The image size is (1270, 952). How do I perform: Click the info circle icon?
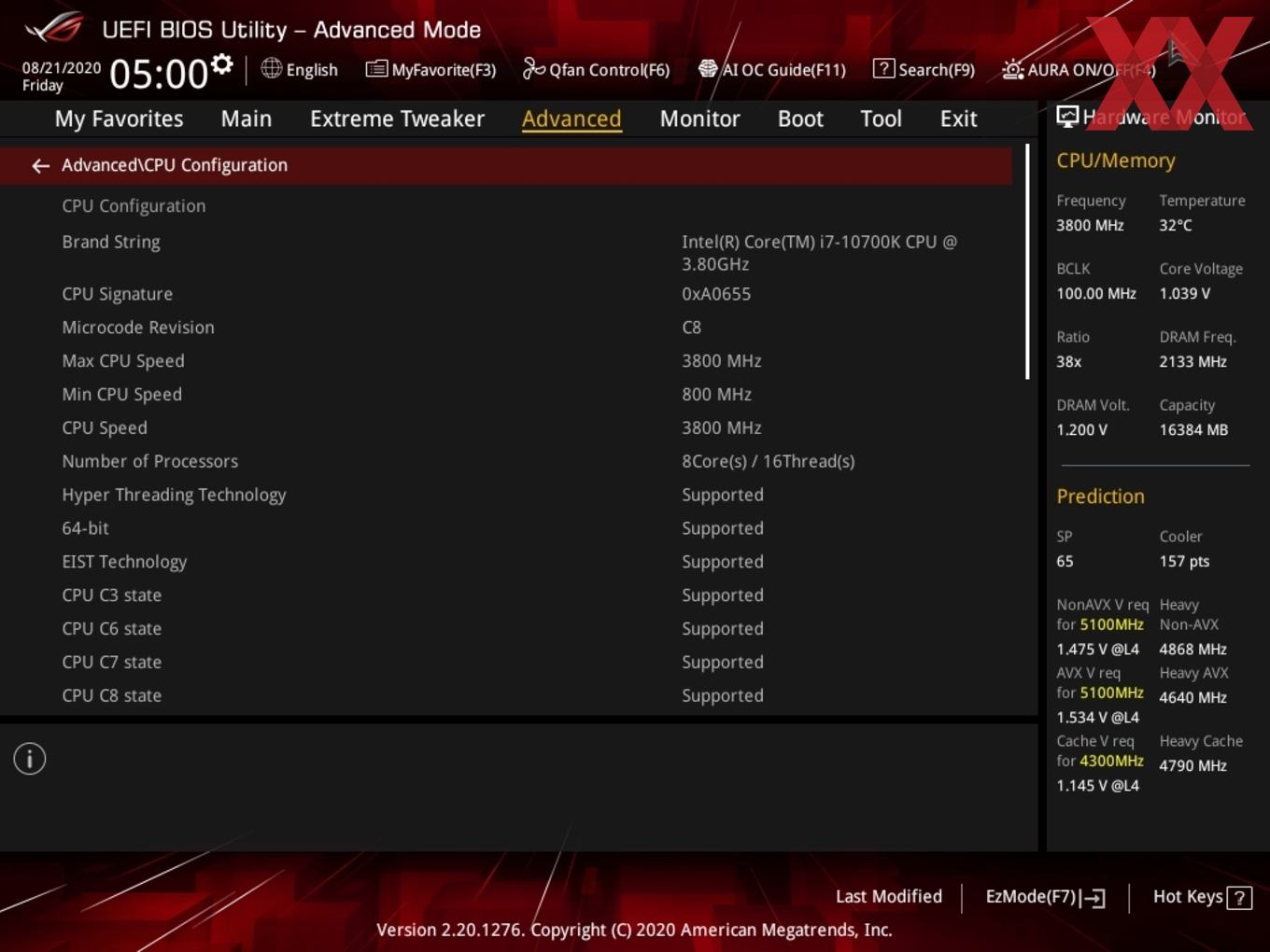pos(30,759)
